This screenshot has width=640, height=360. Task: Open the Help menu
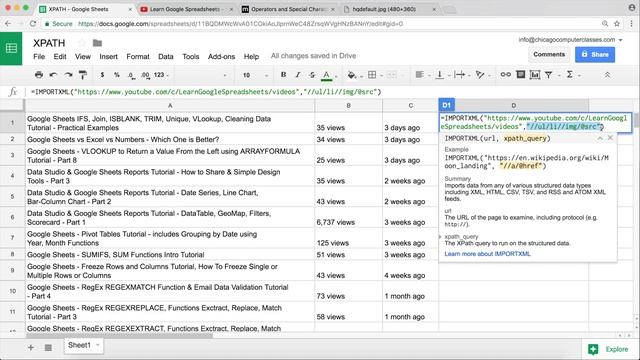(251, 57)
